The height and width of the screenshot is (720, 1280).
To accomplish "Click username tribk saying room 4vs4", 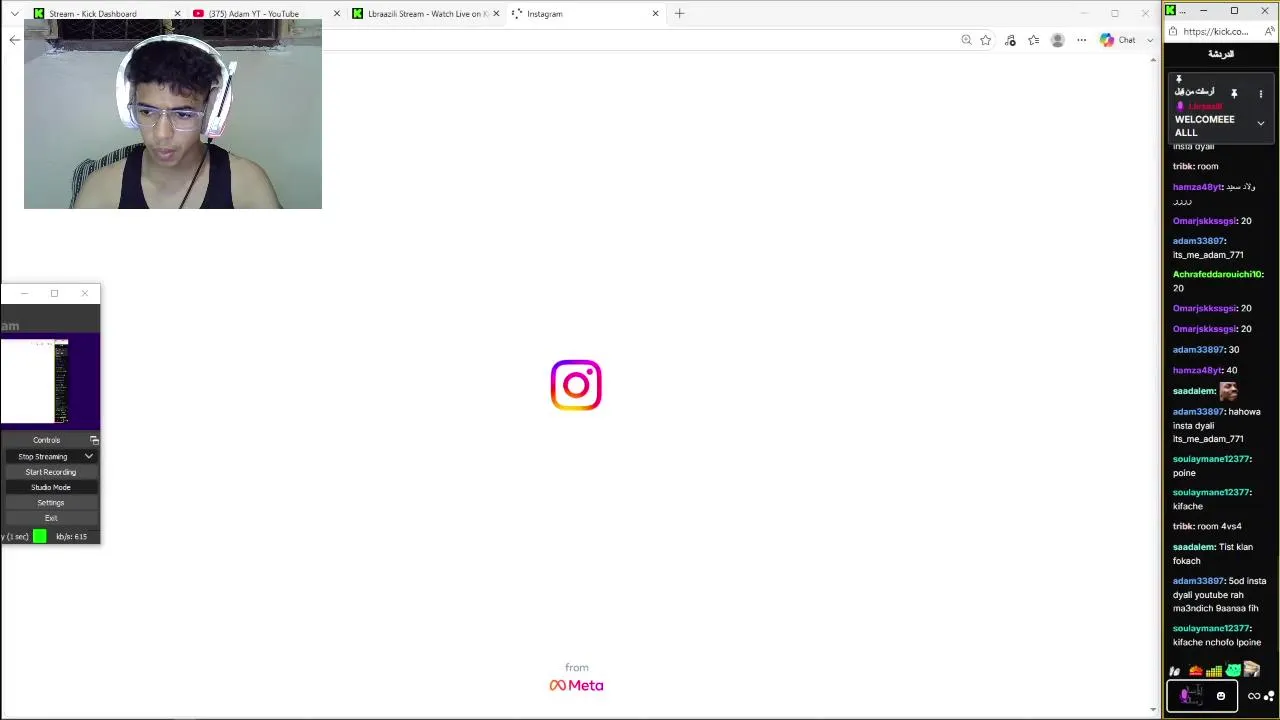I will click(x=1183, y=526).
